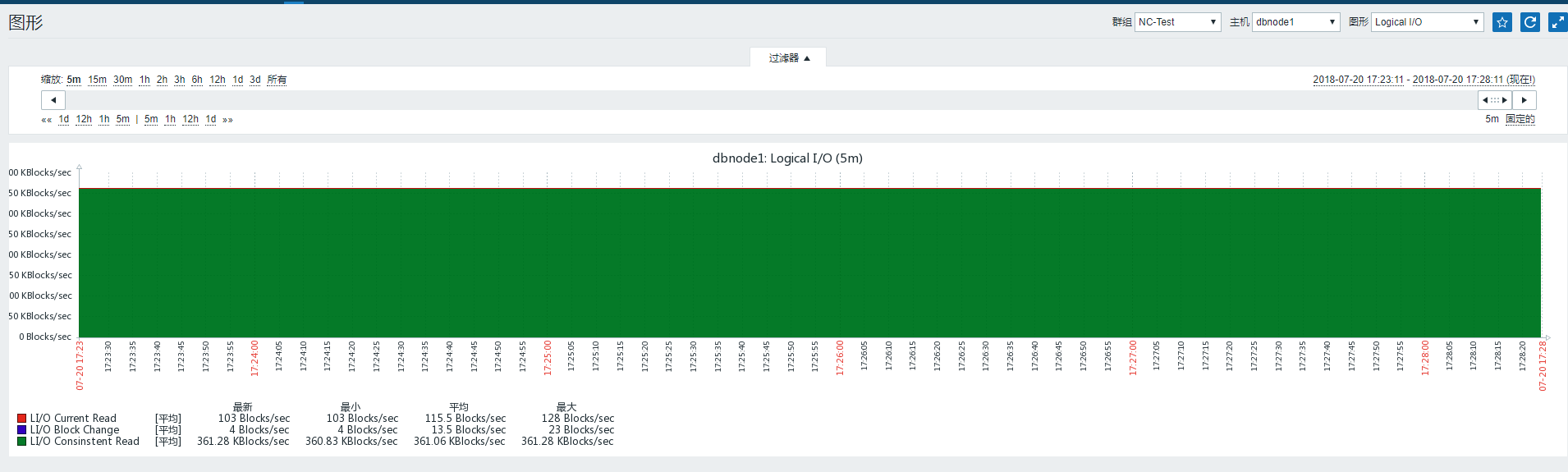The width and height of the screenshot is (1568, 472).
Task: Click the red LI/O Current Read legend swatch
Action: coord(22,419)
